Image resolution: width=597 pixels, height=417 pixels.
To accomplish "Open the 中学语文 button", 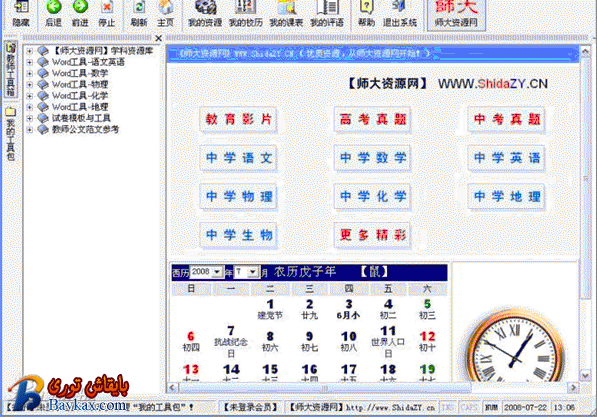I will coord(239,158).
